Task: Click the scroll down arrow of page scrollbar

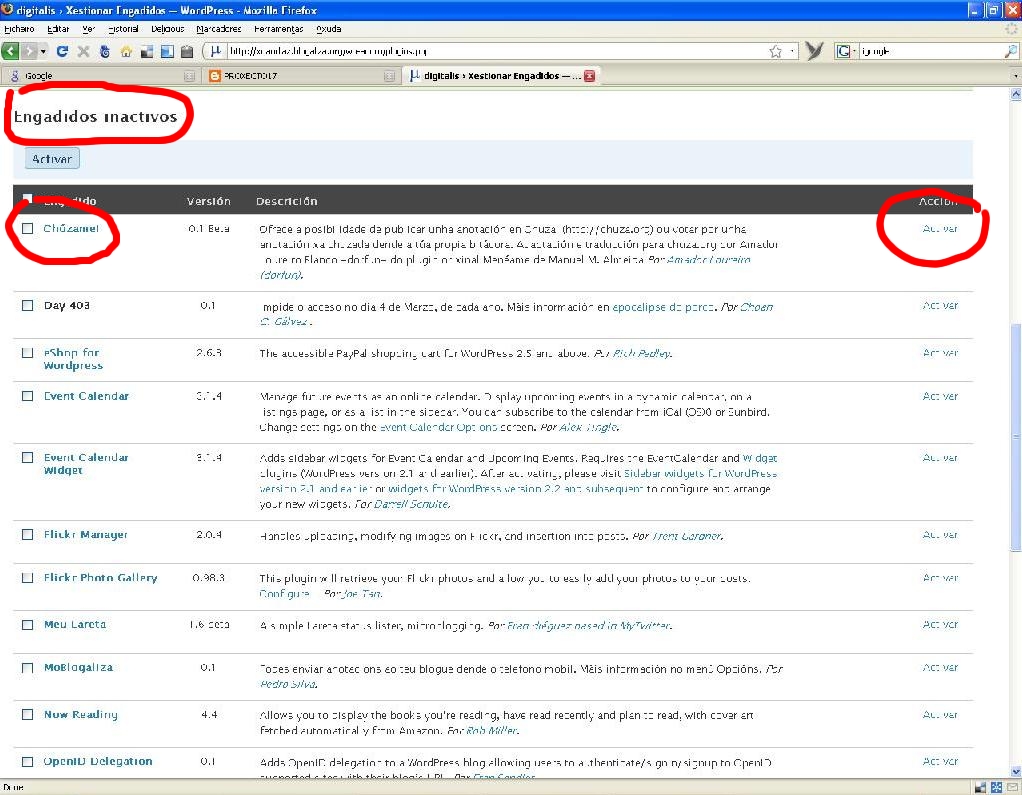Action: click(1015, 772)
